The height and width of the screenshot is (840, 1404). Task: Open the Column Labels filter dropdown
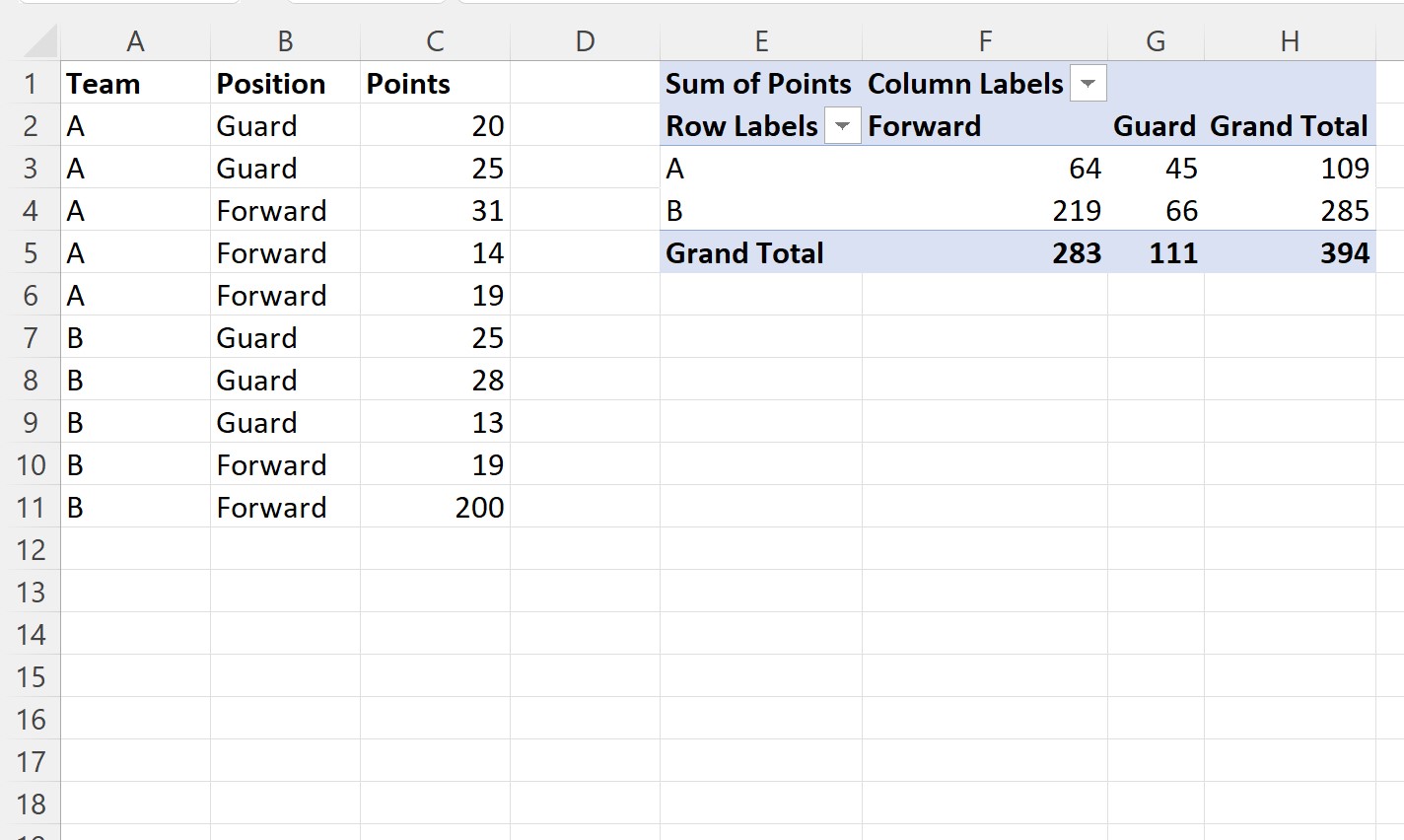[1088, 84]
